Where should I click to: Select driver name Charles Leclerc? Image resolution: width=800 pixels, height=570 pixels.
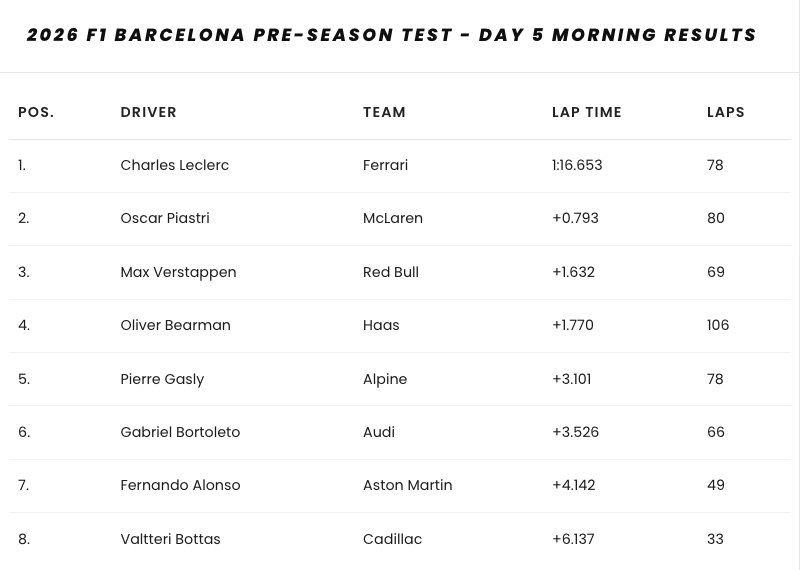coord(174,165)
